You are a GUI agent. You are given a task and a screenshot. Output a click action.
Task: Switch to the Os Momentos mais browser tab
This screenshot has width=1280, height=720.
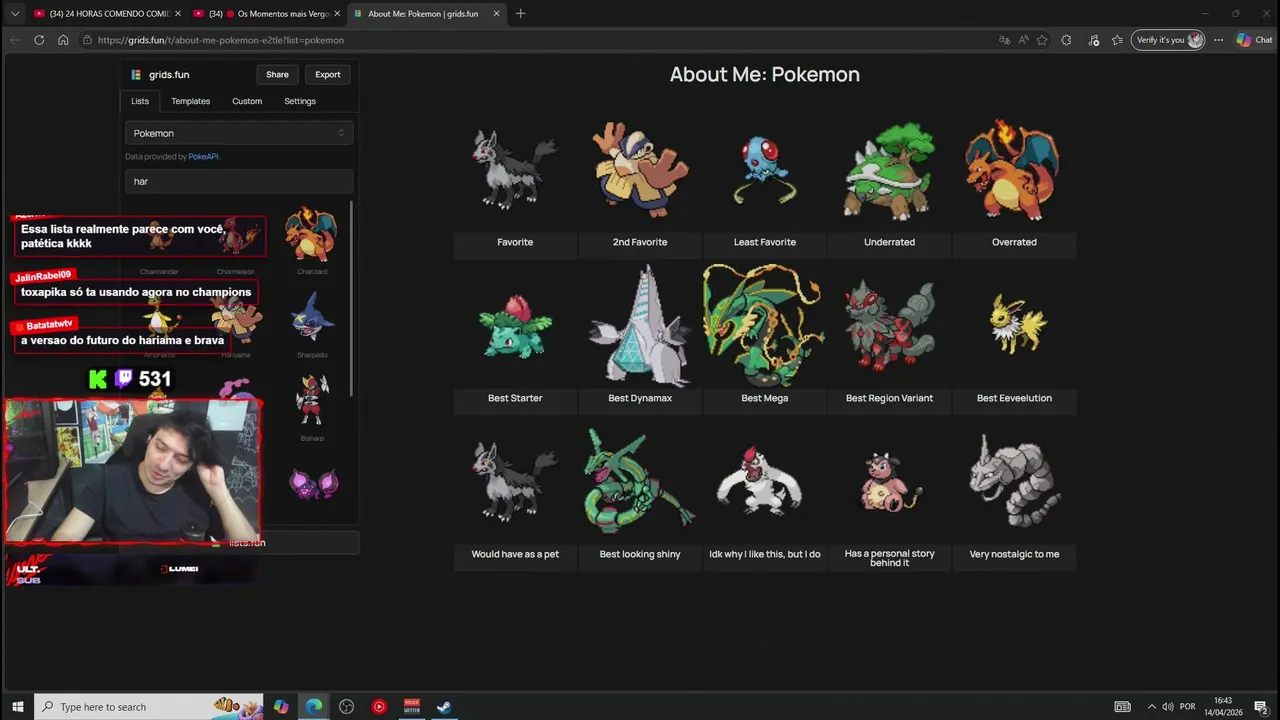tap(266, 14)
